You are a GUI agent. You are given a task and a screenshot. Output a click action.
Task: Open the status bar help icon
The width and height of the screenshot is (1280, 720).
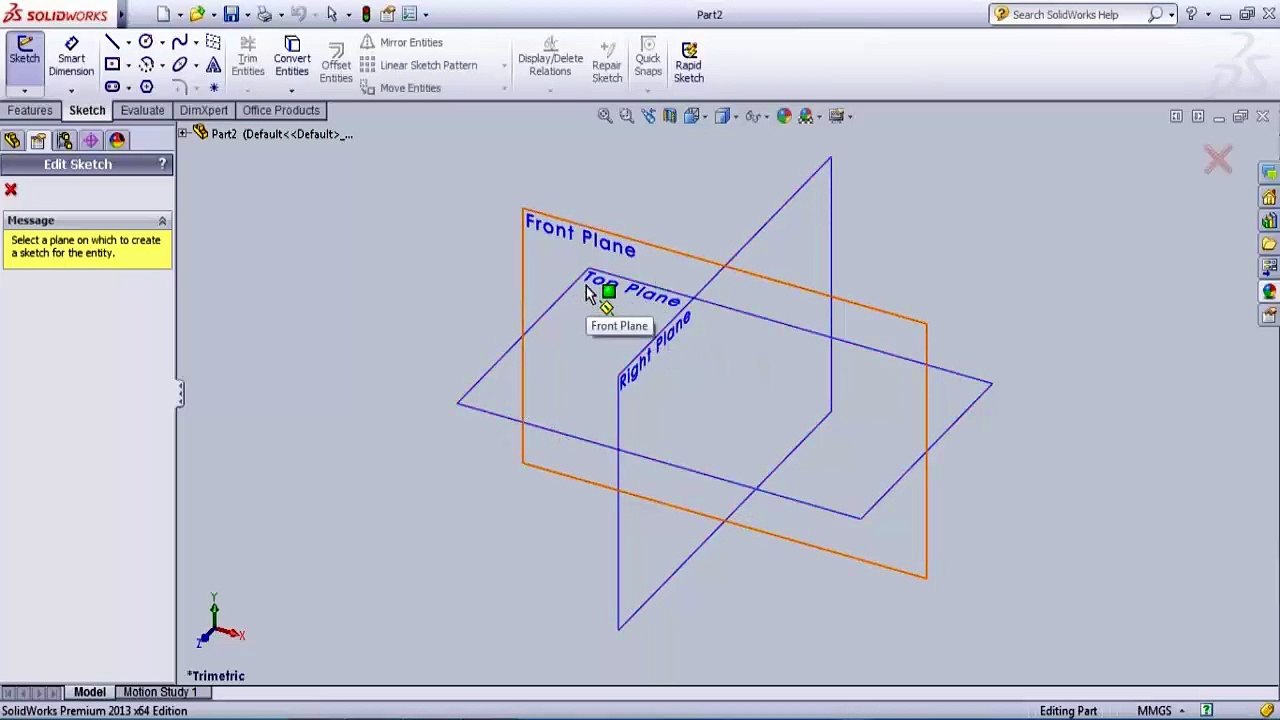1207,711
